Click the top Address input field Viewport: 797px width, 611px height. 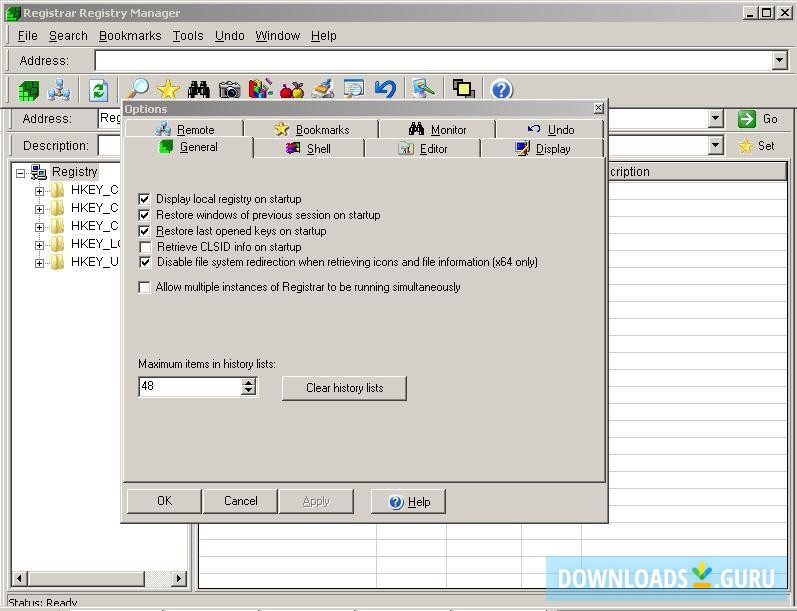[433, 60]
